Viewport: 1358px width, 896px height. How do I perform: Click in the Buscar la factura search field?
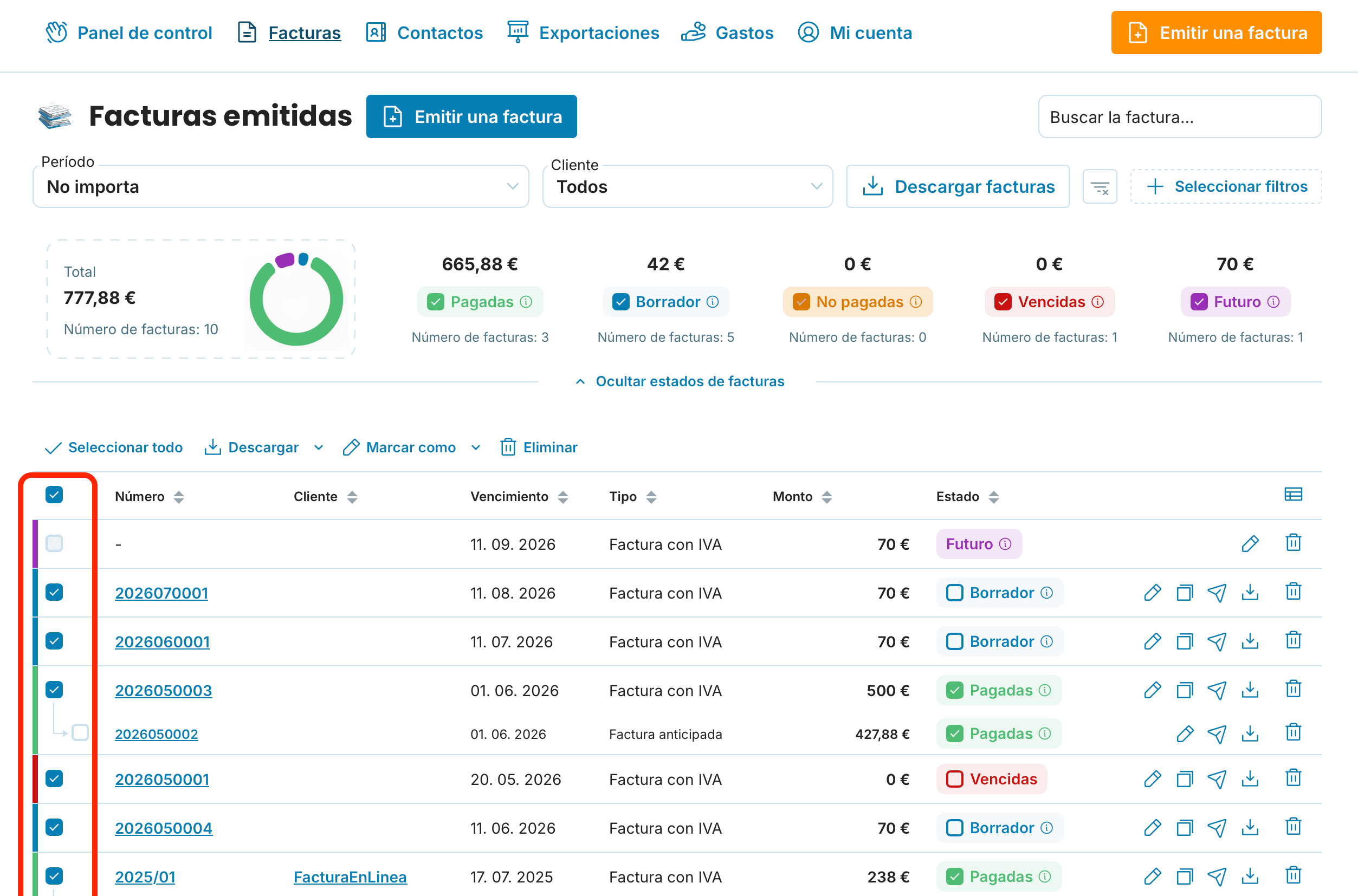pyautogui.click(x=1180, y=116)
